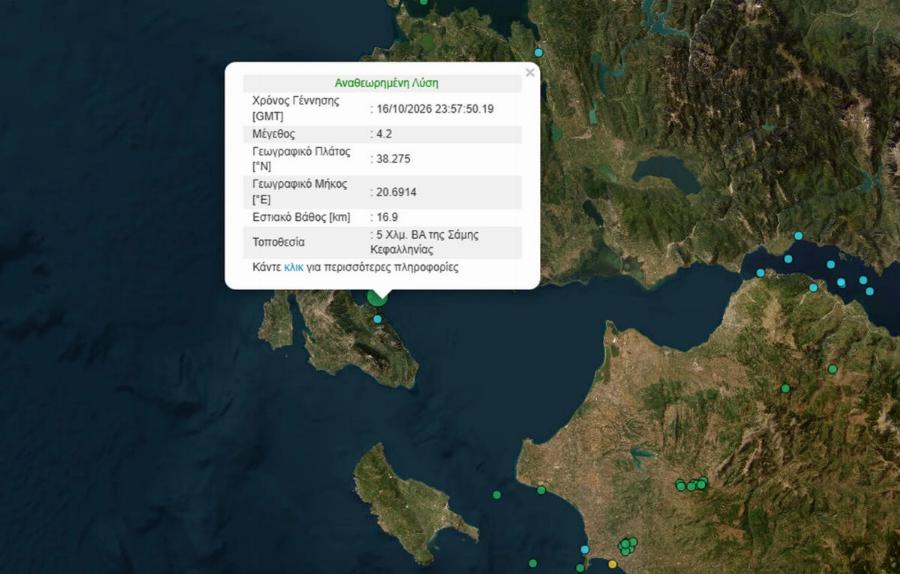The width and height of the screenshot is (900, 574).
Task: Close the earthquake info popup
Action: click(x=530, y=73)
